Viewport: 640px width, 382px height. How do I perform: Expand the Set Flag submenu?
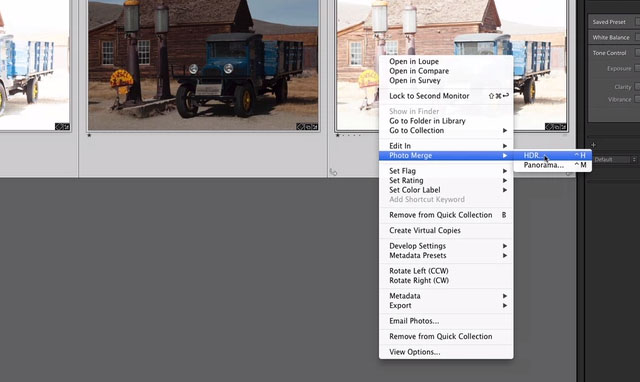(x=446, y=171)
